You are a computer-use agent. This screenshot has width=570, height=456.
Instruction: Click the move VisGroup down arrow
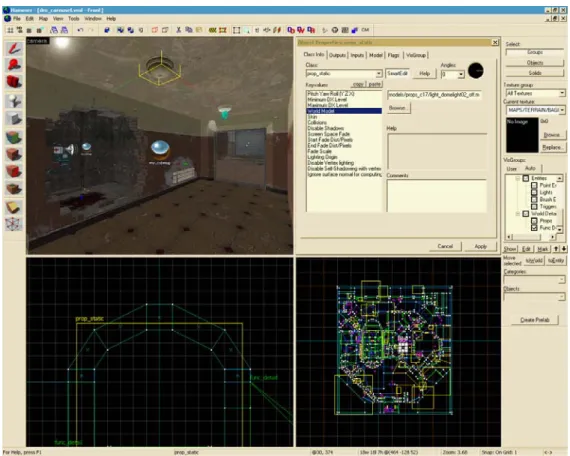click(563, 249)
